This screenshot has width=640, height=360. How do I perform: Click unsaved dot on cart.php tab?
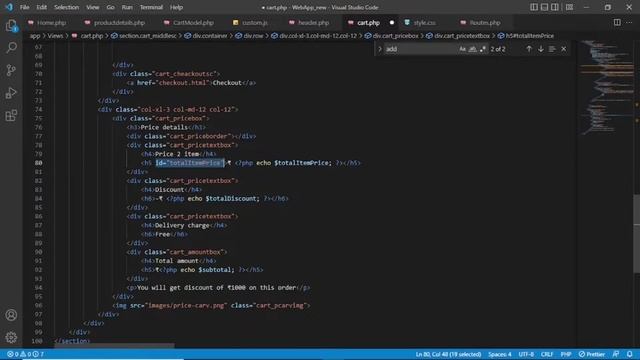point(392,23)
